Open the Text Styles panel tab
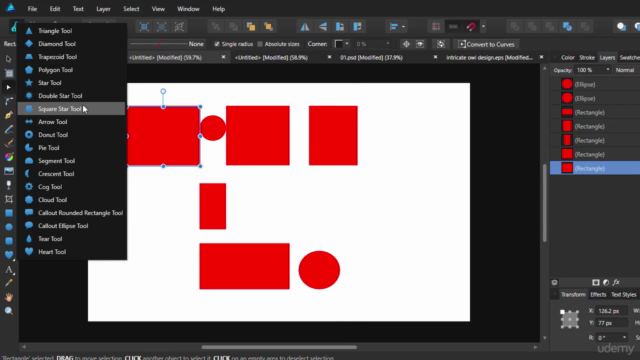 (x=623, y=294)
